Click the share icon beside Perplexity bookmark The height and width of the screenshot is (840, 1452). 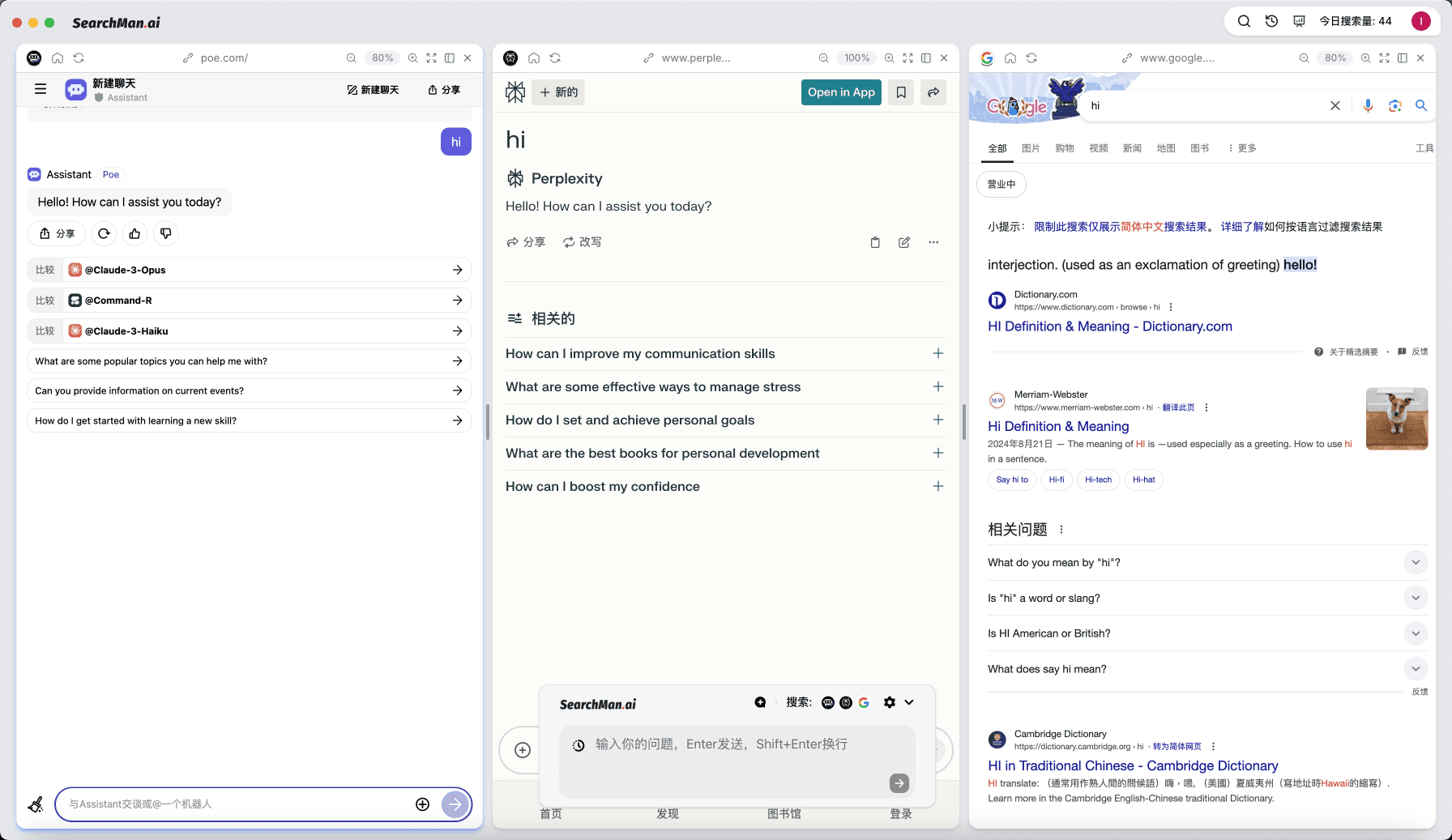pyautogui.click(x=933, y=92)
